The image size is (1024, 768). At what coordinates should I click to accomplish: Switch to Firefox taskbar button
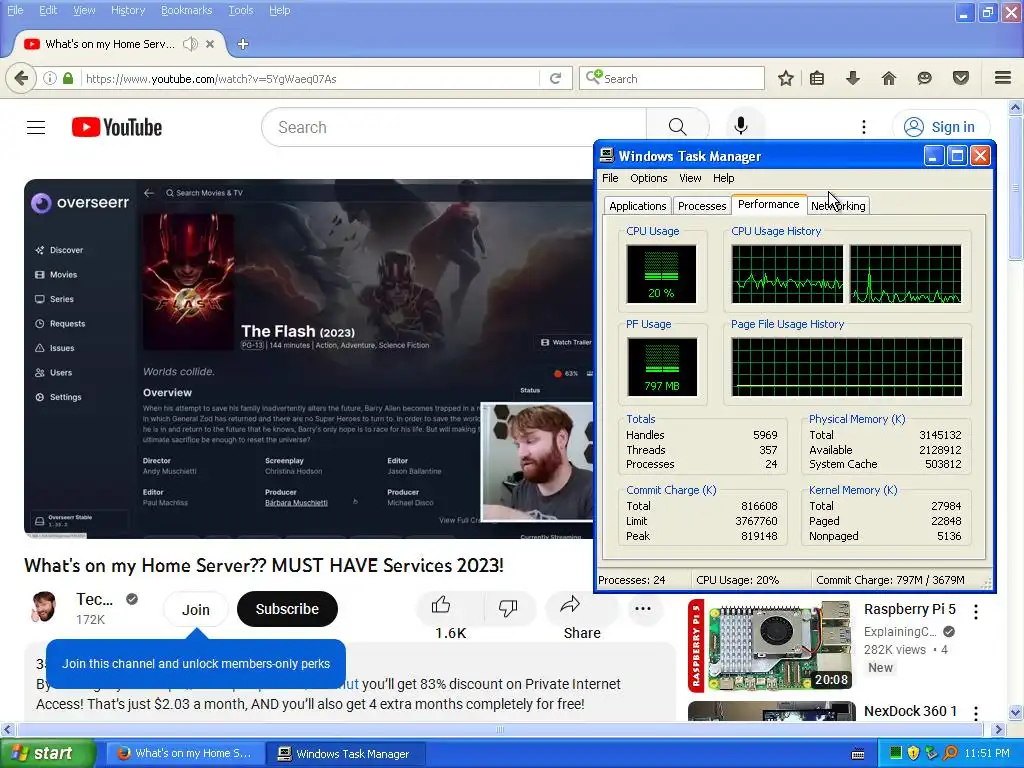[185, 754]
